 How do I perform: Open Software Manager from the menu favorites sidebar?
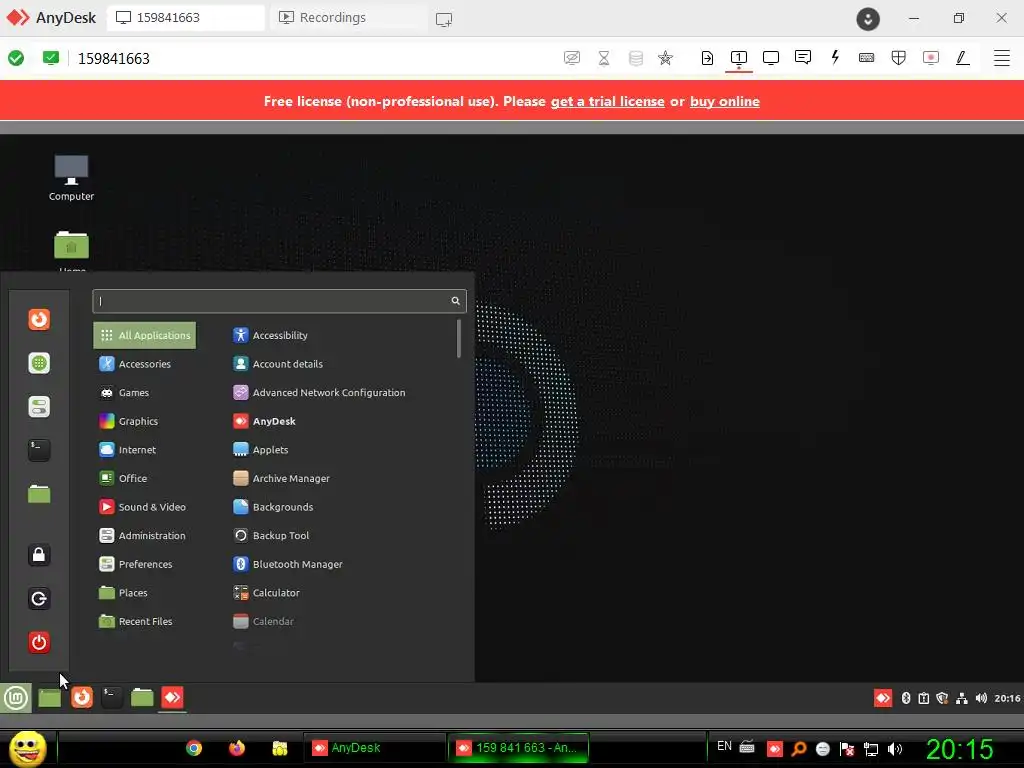pyautogui.click(x=39, y=363)
